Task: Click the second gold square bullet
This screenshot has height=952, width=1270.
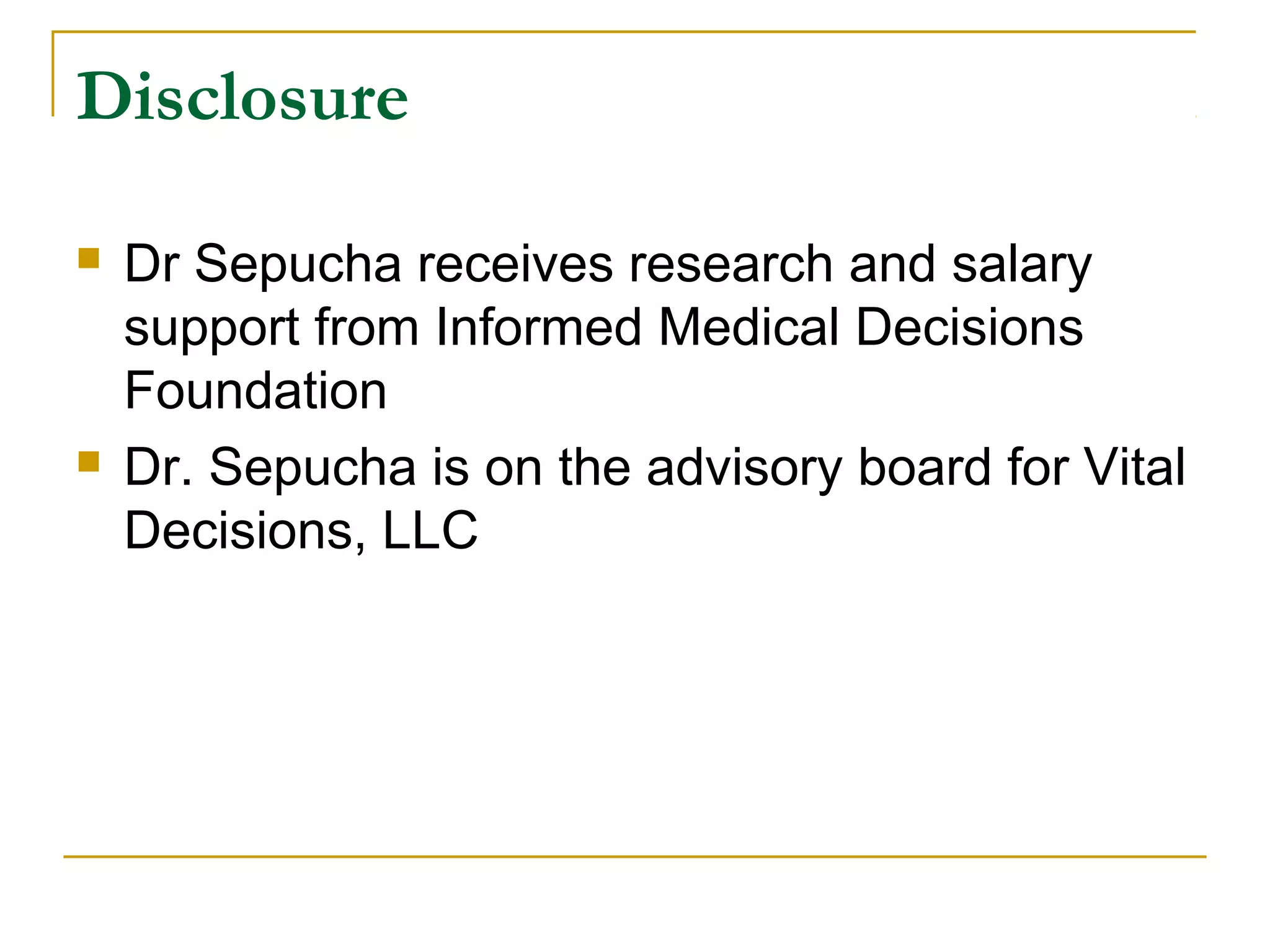Action: (x=89, y=462)
